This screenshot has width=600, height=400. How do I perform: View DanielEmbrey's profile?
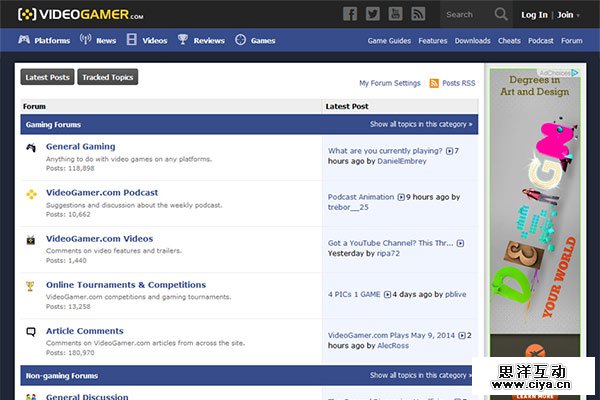click(402, 161)
